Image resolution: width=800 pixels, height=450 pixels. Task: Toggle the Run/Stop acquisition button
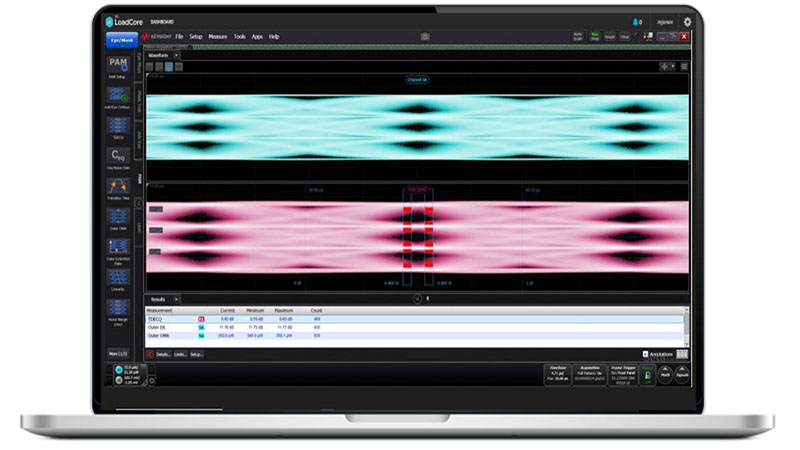[594, 37]
